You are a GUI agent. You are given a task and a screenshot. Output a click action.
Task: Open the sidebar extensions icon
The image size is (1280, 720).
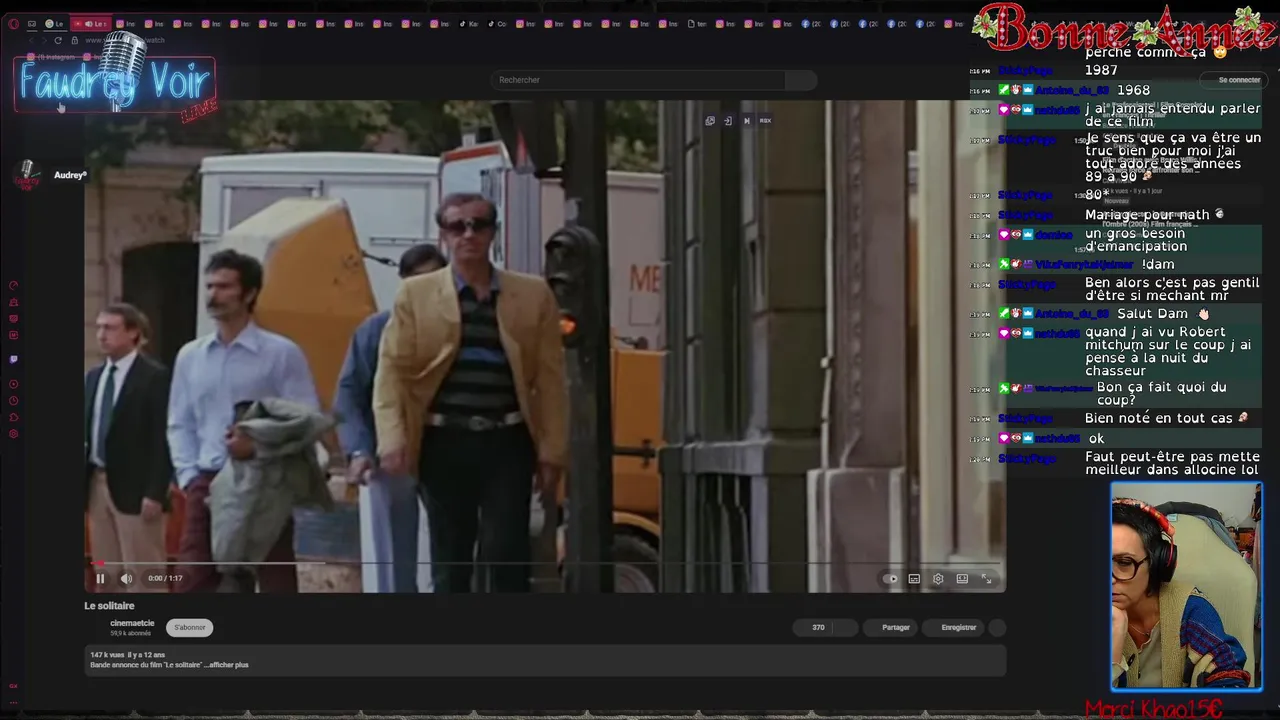coord(13,417)
